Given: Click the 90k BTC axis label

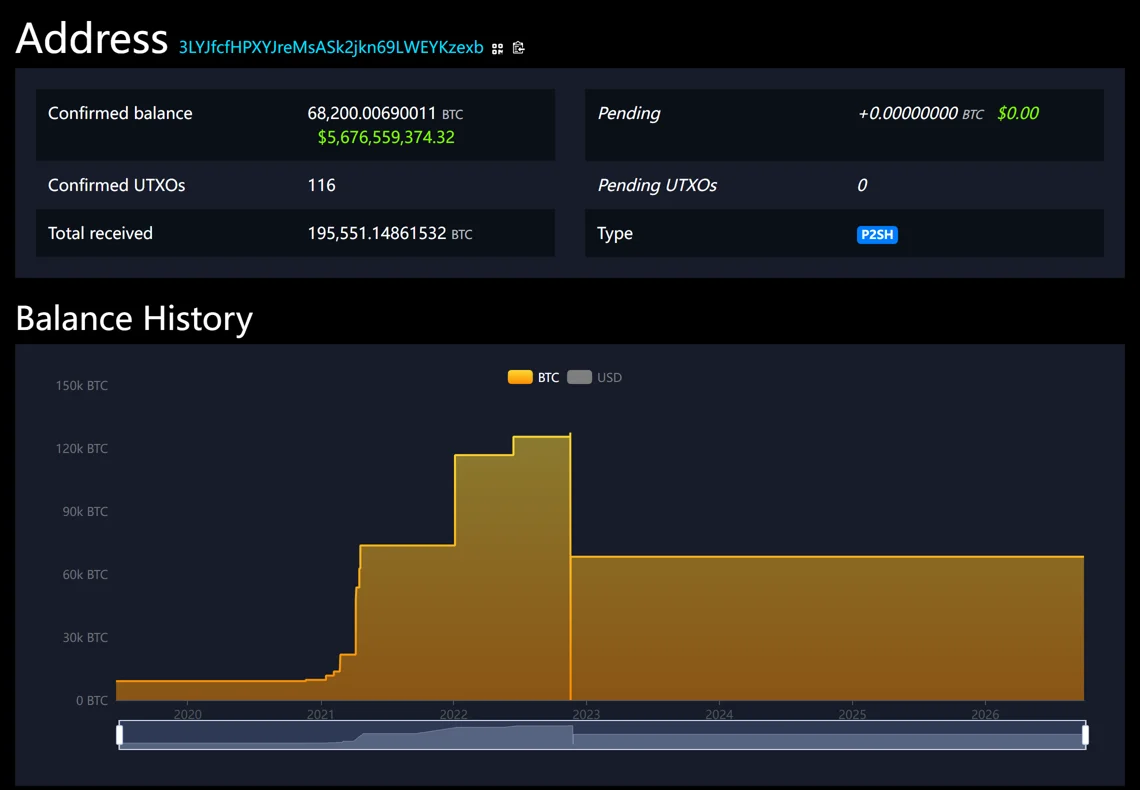Looking at the screenshot, I should (85, 512).
